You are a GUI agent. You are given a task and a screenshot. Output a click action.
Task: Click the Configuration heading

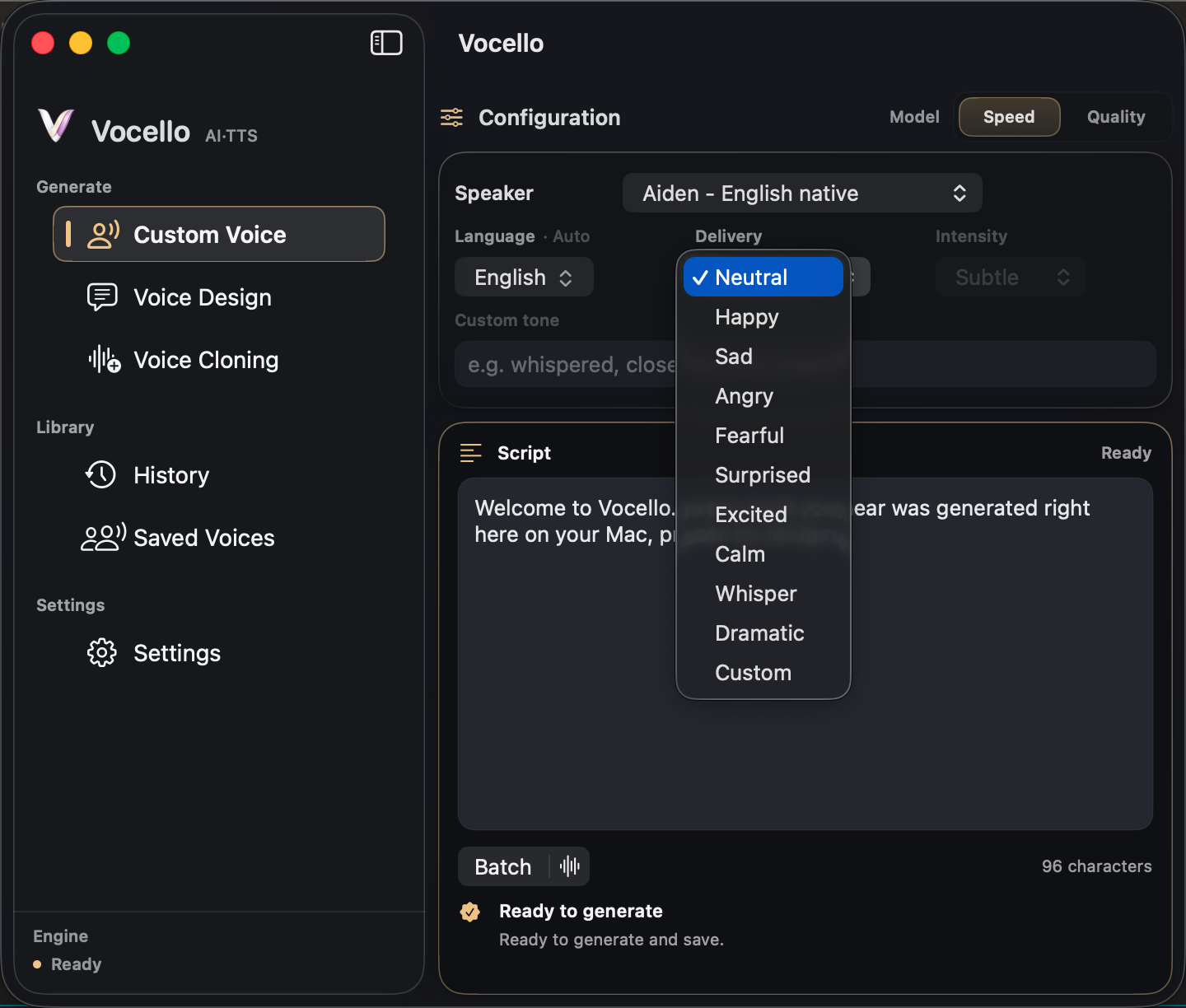click(x=549, y=118)
